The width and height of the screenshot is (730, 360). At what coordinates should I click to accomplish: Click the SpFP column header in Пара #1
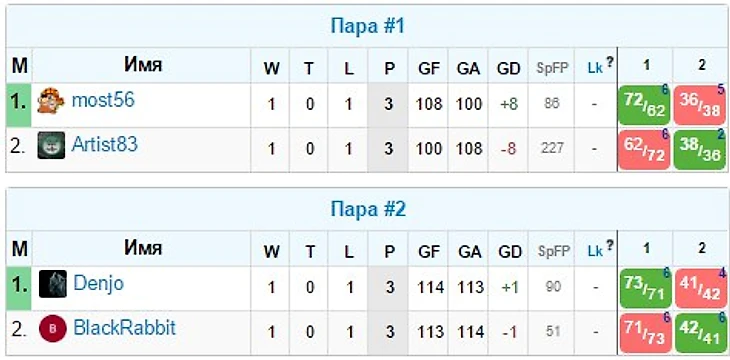click(552, 68)
